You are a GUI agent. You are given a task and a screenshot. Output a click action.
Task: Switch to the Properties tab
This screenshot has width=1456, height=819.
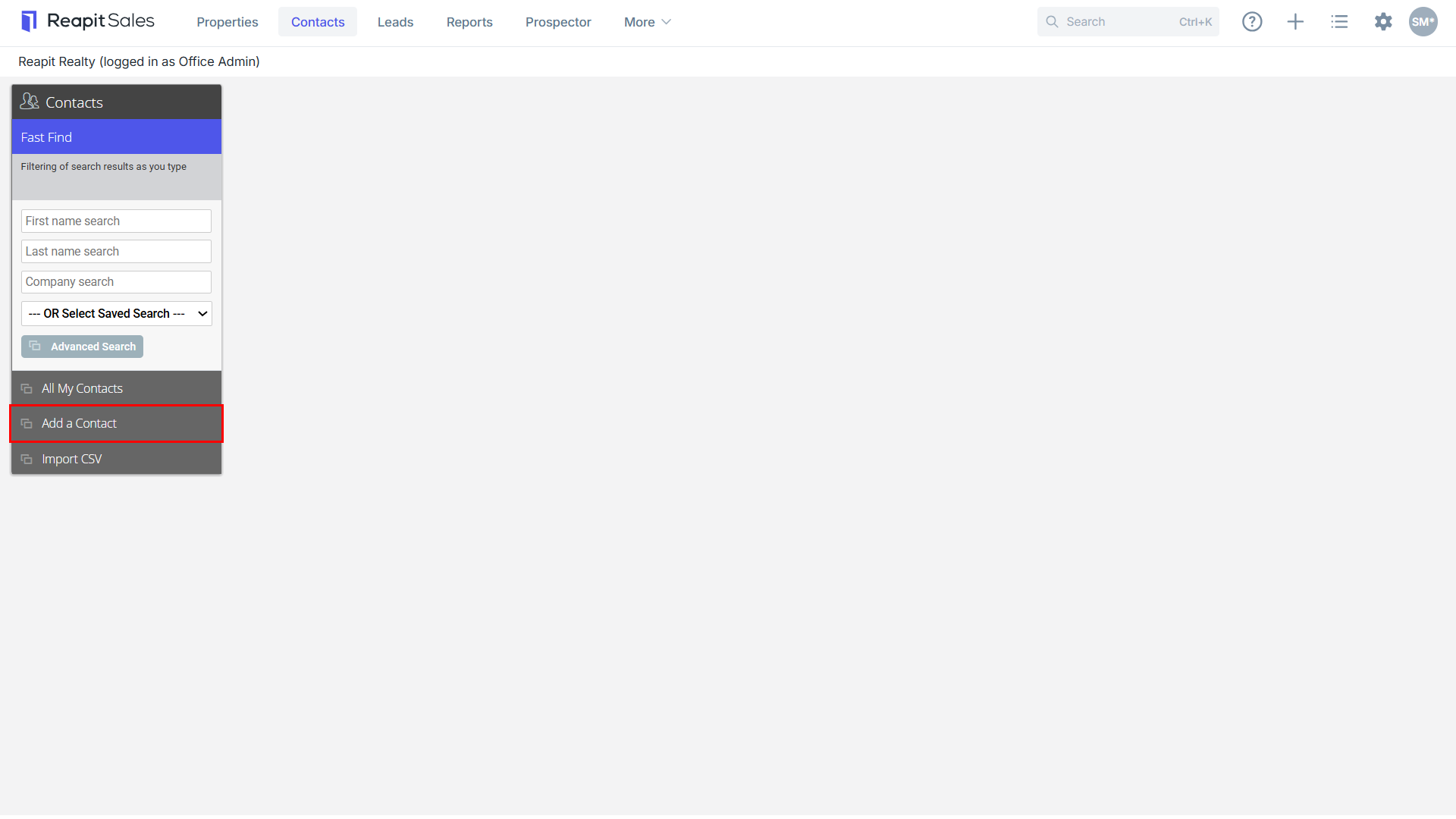[x=227, y=22]
